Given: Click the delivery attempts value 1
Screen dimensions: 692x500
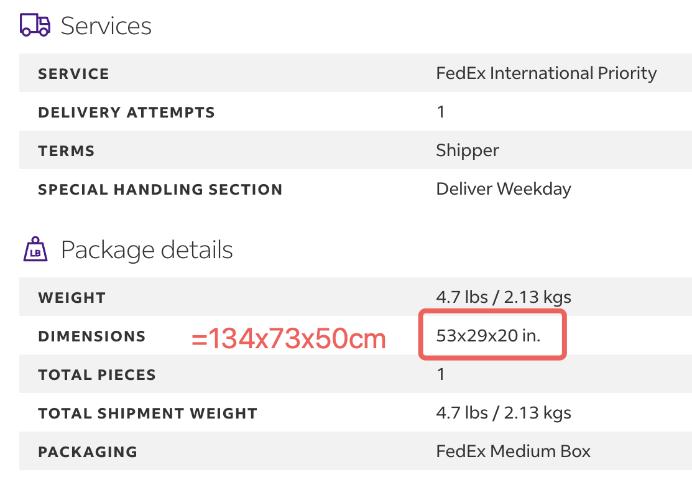Looking at the screenshot, I should tap(440, 112).
